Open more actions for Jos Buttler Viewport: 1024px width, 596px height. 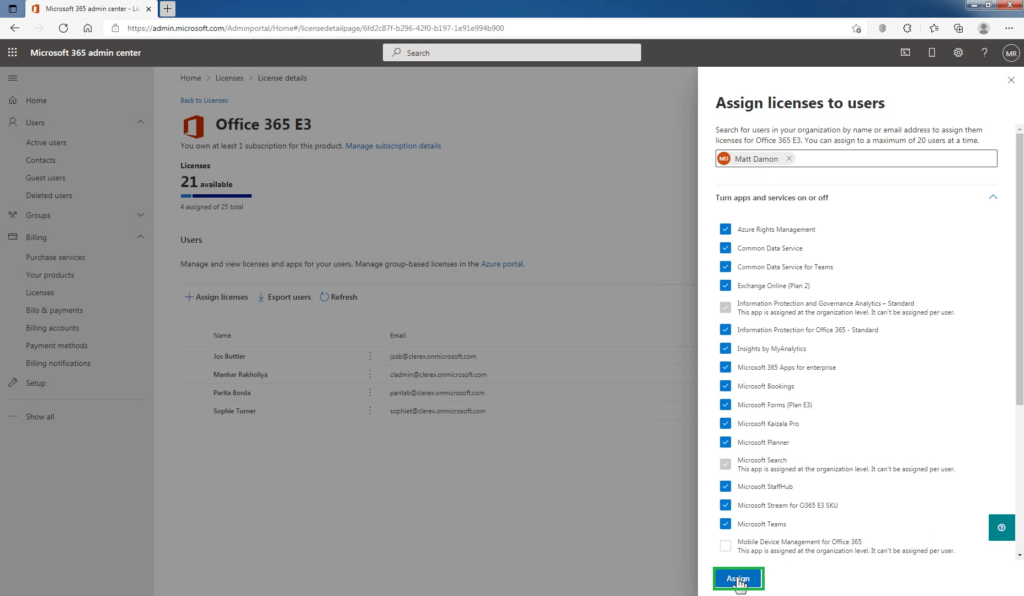click(370, 356)
